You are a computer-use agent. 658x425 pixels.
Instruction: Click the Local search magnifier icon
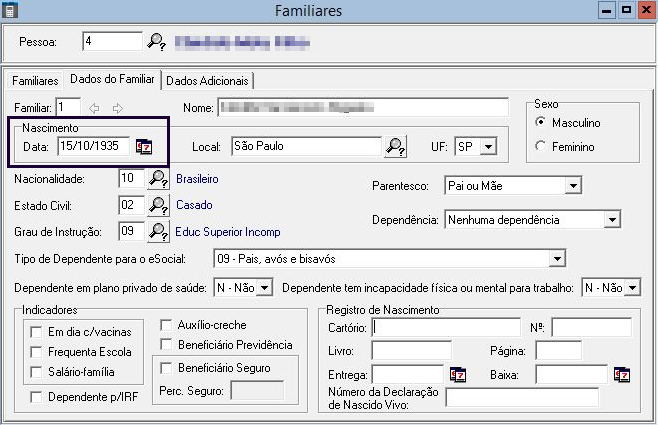coord(395,147)
